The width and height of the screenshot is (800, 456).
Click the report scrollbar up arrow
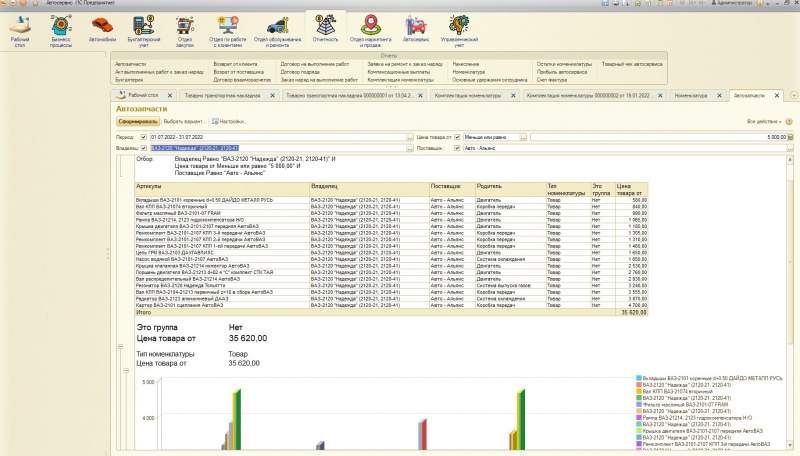(790, 160)
